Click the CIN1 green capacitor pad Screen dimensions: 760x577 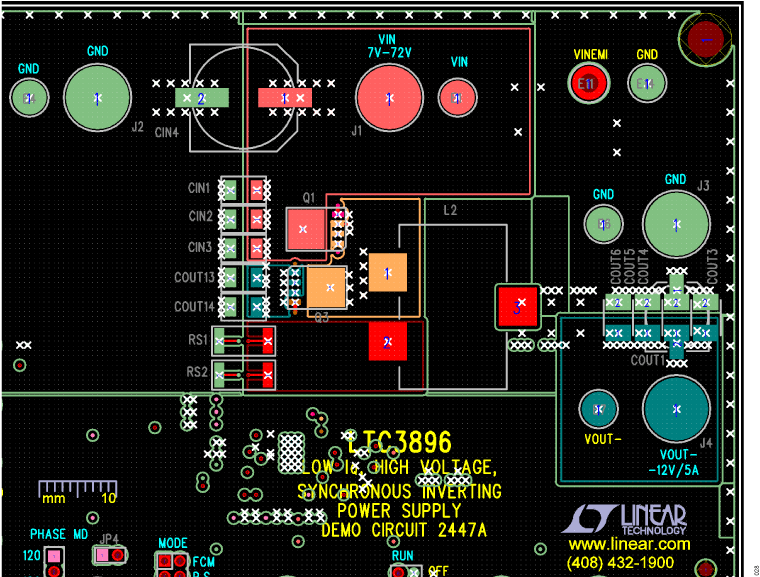tap(230, 190)
